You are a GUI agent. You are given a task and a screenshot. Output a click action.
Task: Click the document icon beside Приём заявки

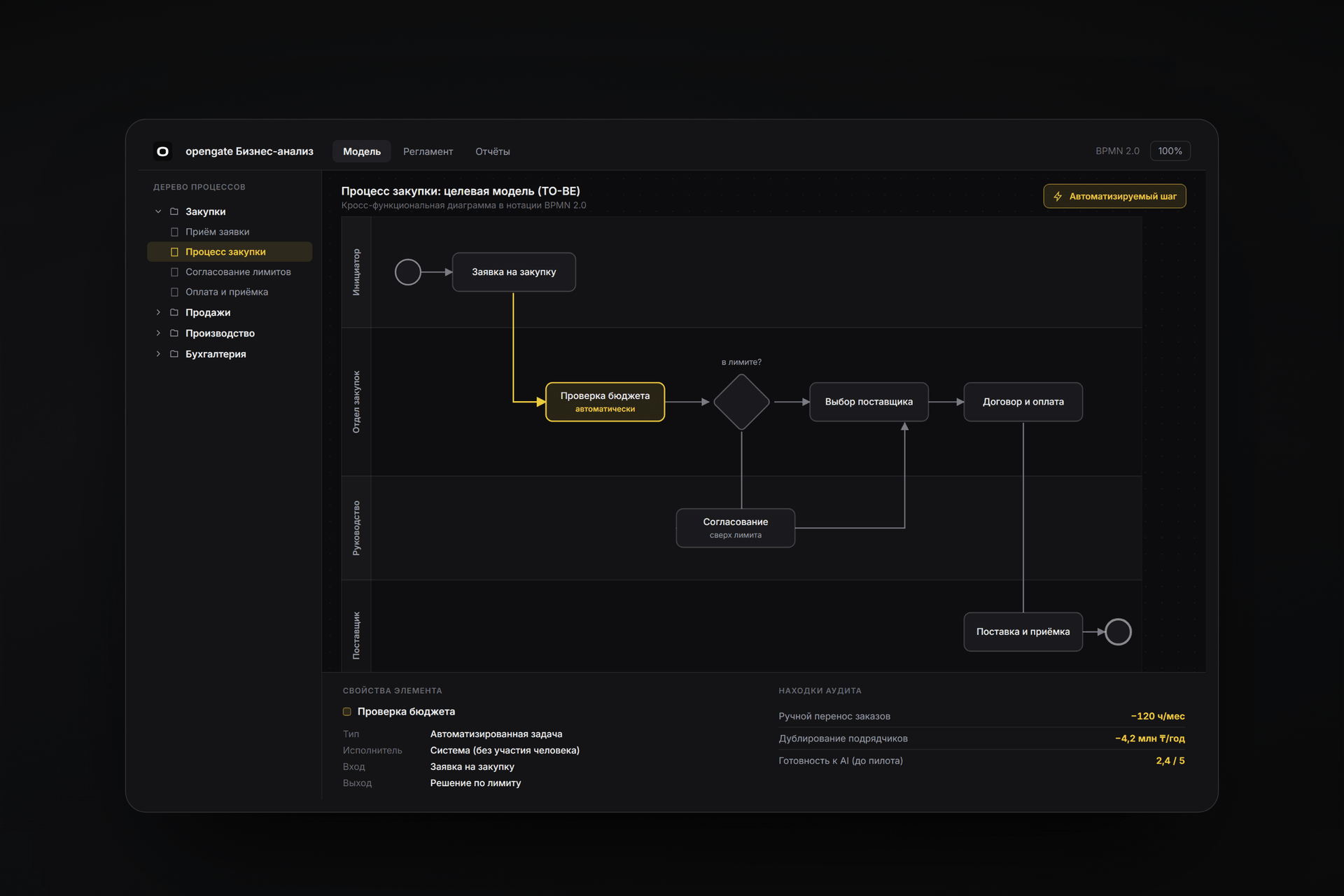tap(174, 232)
